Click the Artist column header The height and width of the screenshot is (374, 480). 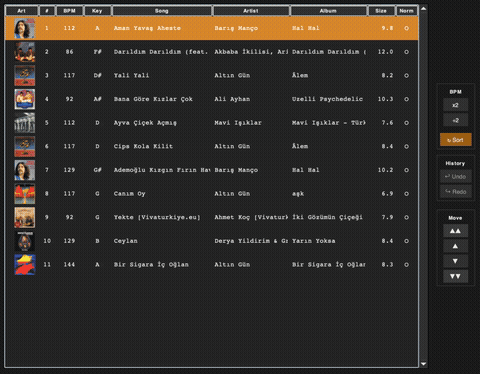tap(251, 11)
